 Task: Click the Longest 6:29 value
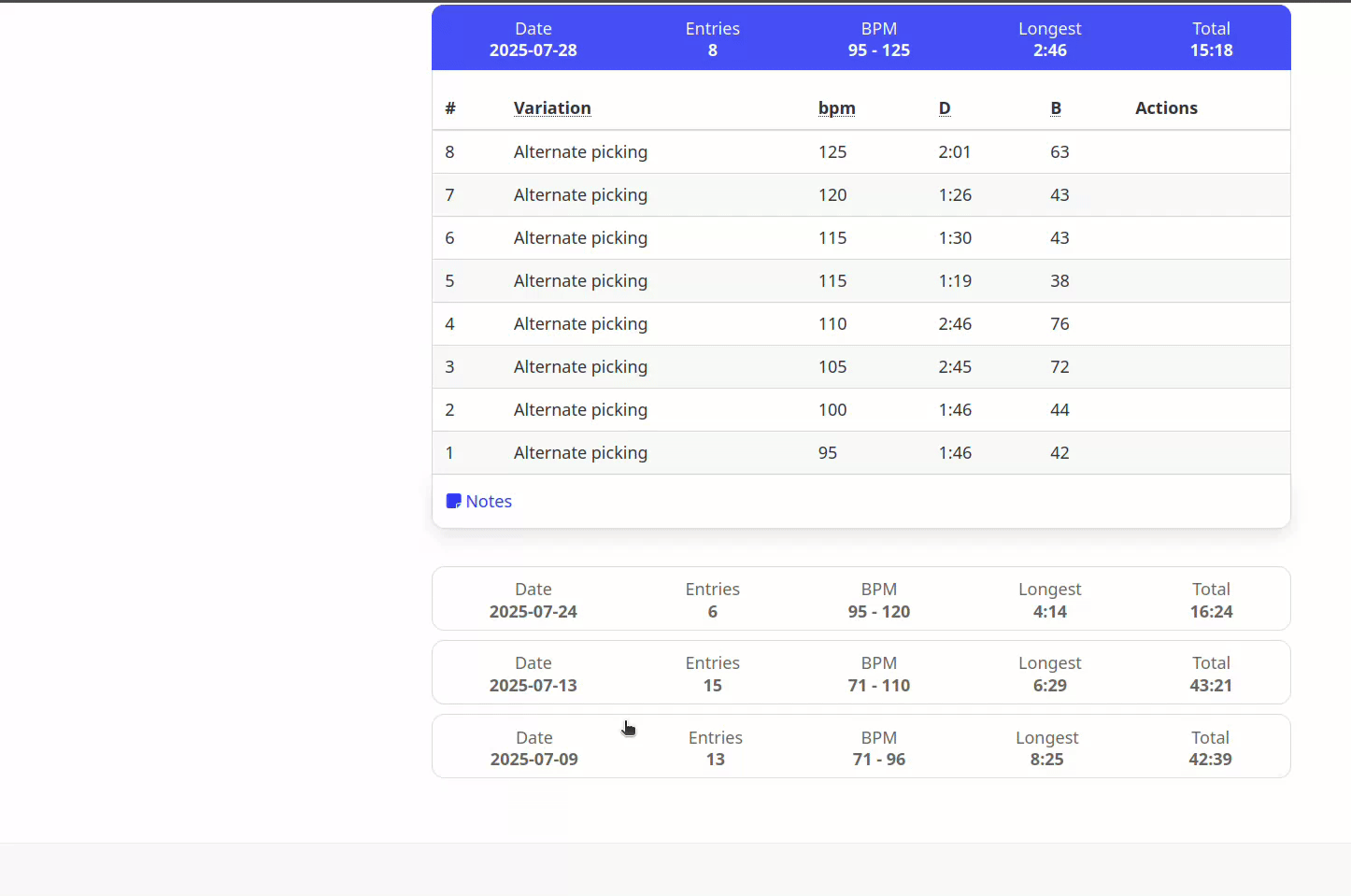[x=1050, y=686]
